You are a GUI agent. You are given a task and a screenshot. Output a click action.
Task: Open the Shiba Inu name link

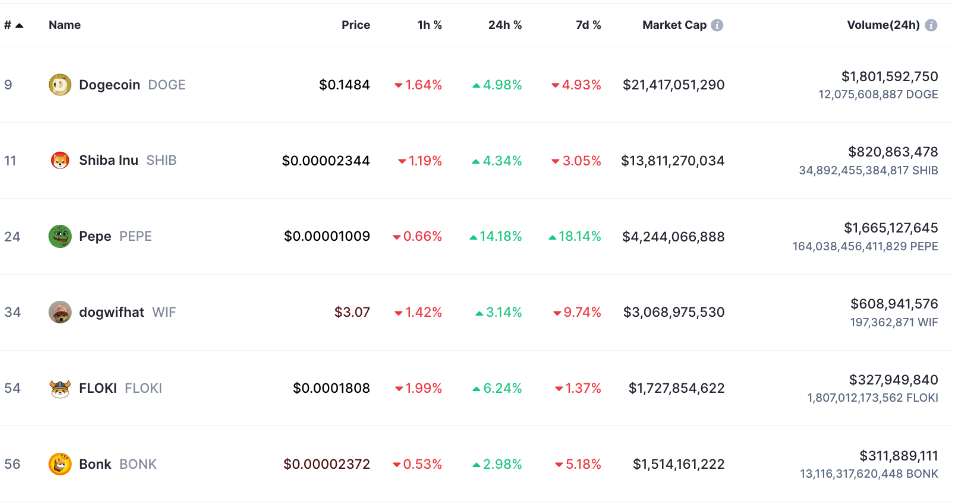point(109,160)
